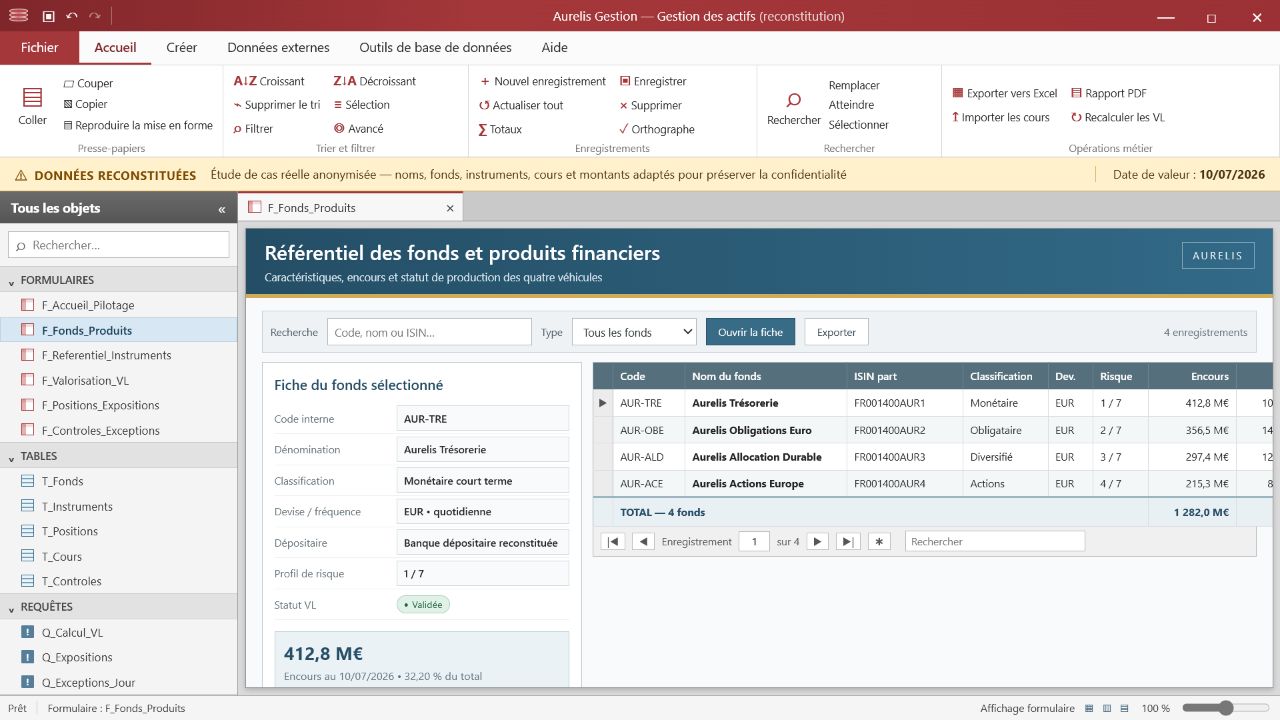Switch to Données externes tab
The image size is (1280, 720).
[278, 47]
